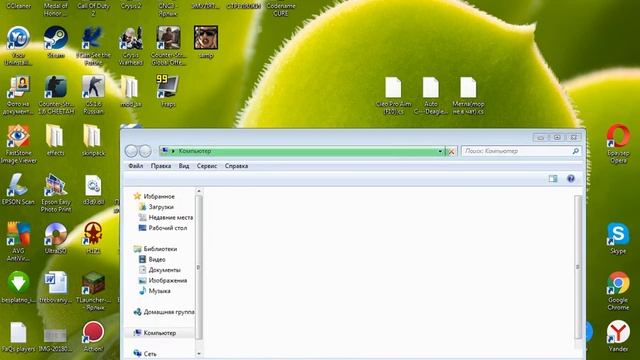Select the Auto C-Deagle file icon
The height and width of the screenshot is (360, 640).
pyautogui.click(x=431, y=96)
